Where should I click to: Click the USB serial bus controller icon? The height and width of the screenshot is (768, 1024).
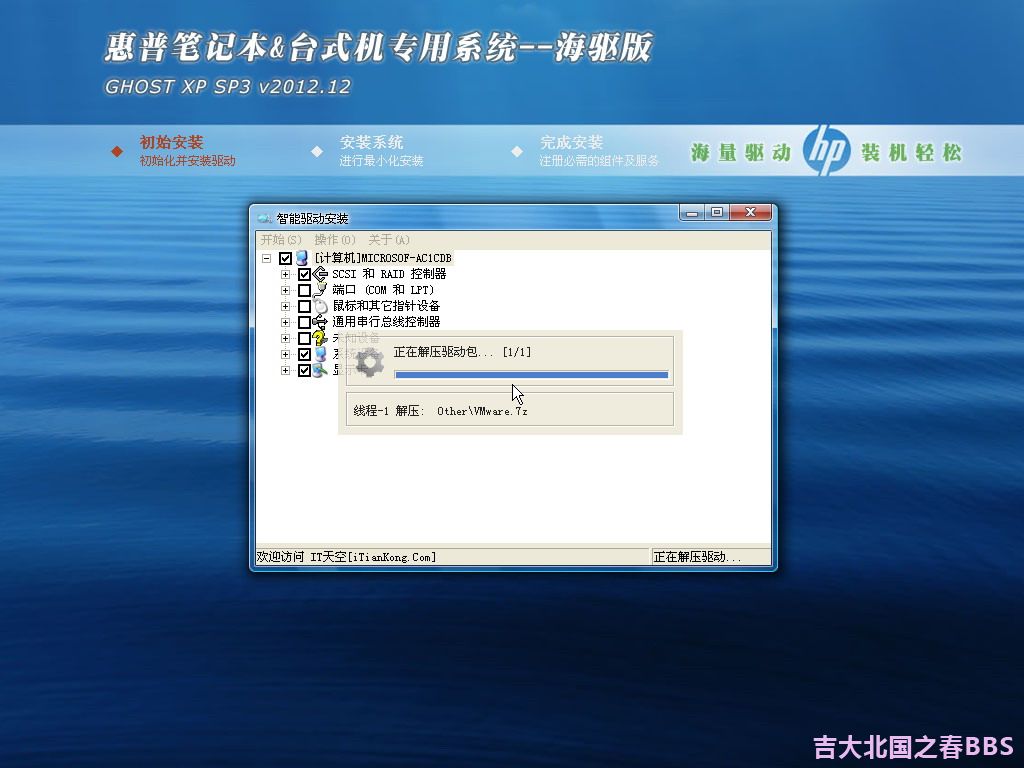click(320, 322)
